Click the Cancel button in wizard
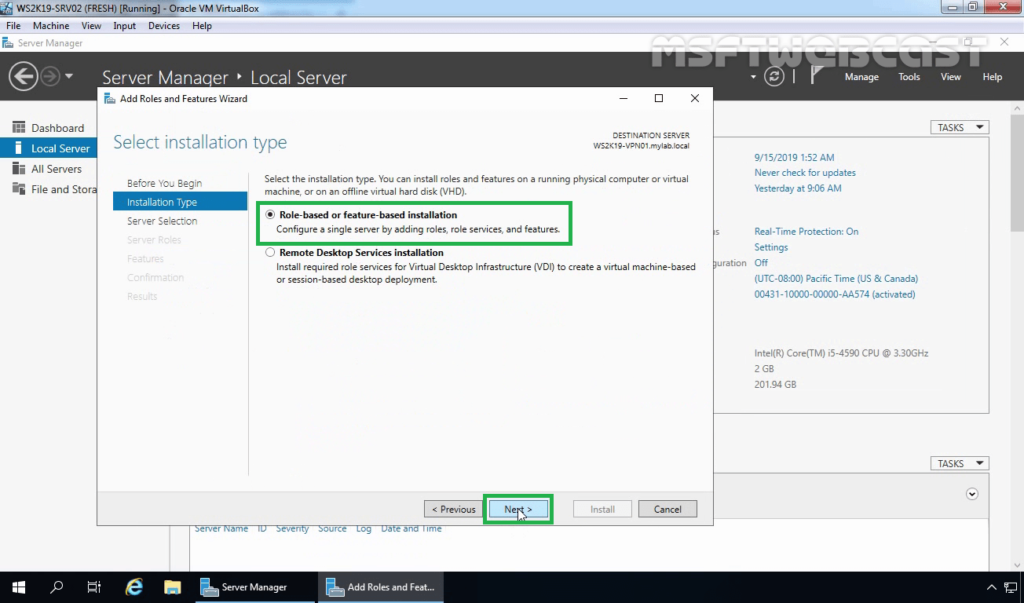The image size is (1024, 603). pyautogui.click(x=667, y=509)
